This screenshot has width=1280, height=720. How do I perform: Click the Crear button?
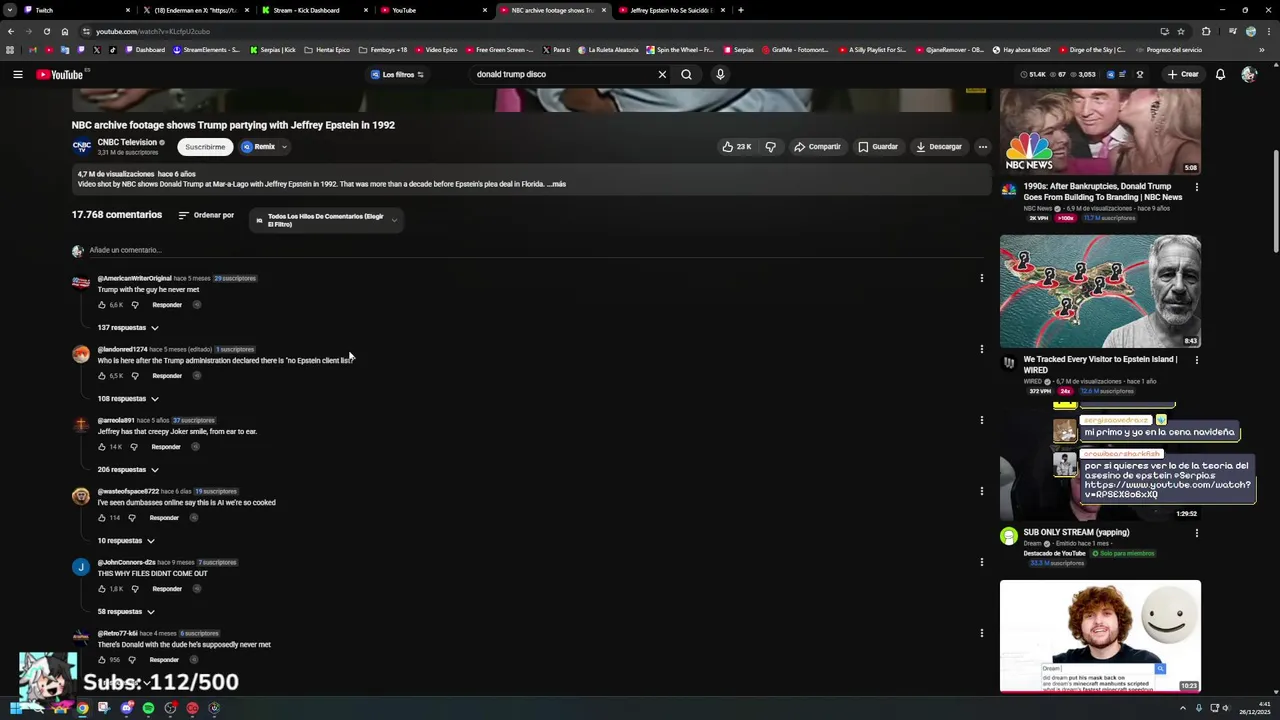[x=1182, y=74]
